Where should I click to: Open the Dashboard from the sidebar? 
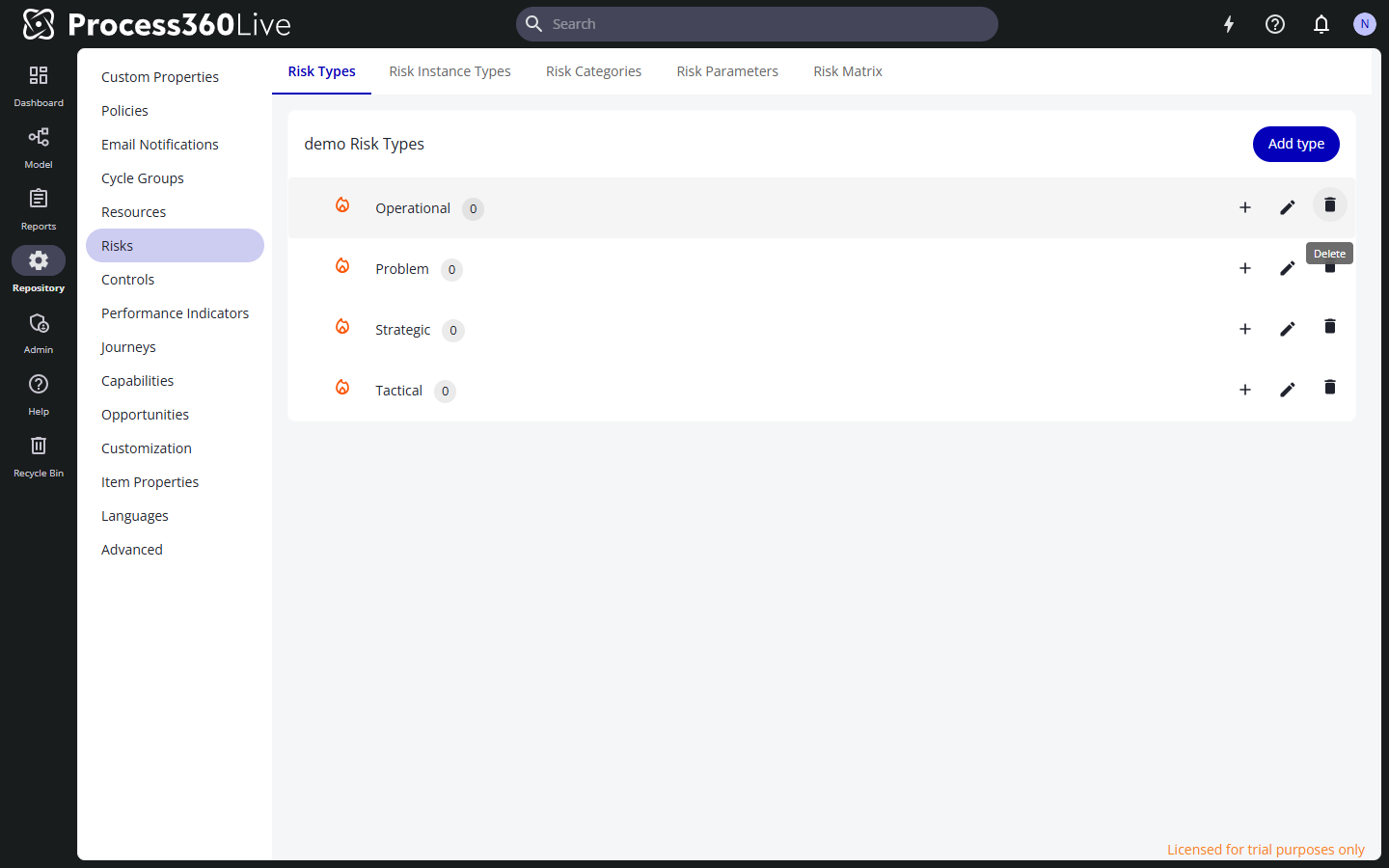(x=39, y=86)
